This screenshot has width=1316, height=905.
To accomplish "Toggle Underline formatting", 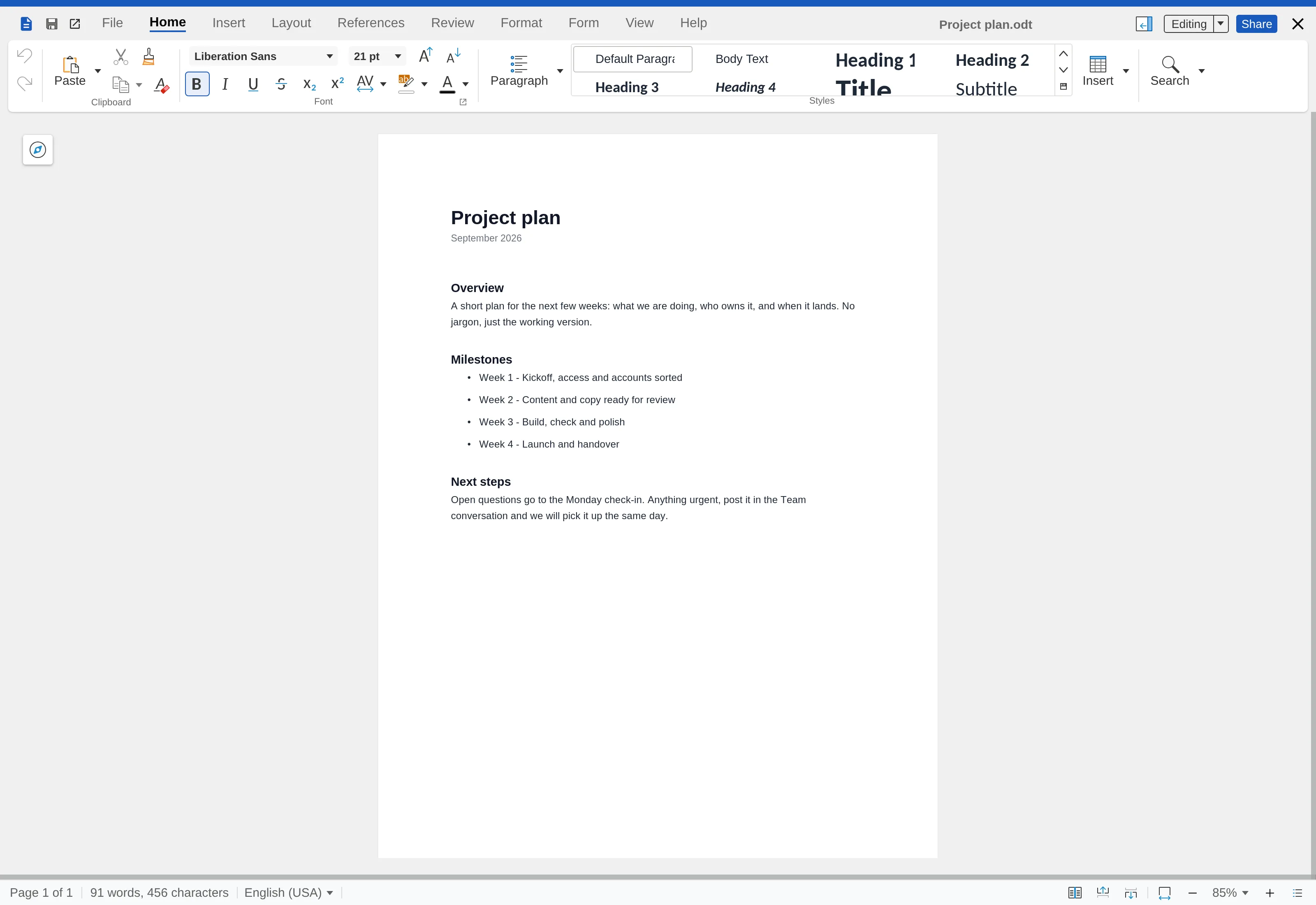I will [x=253, y=84].
